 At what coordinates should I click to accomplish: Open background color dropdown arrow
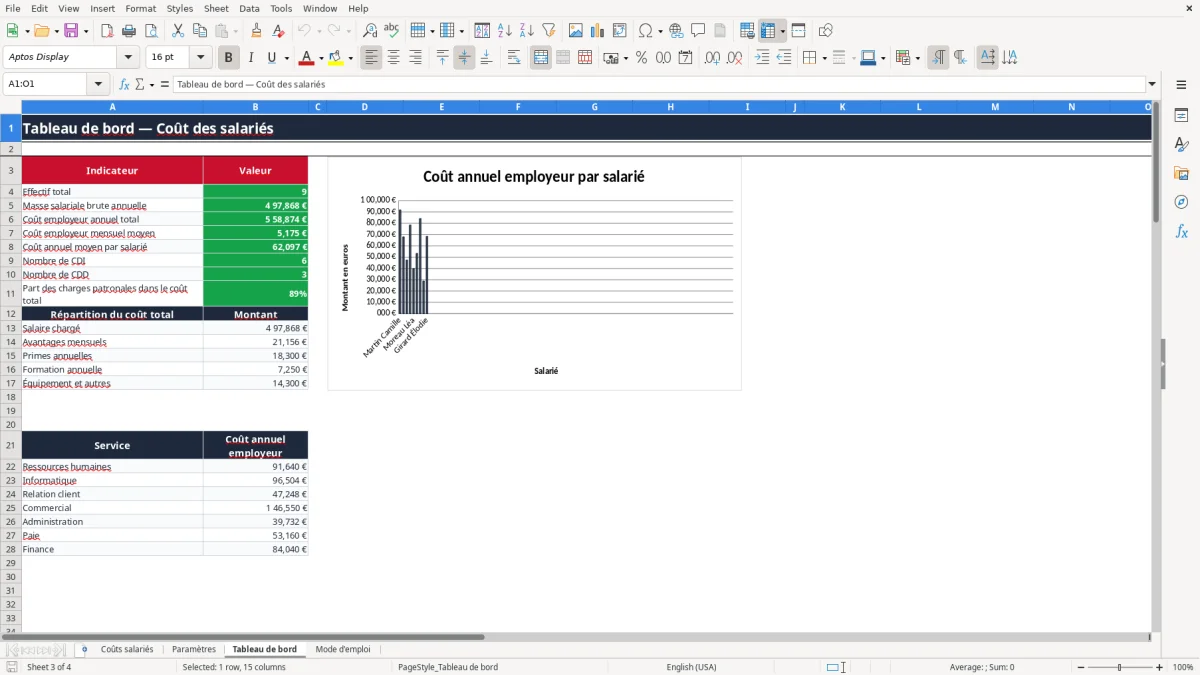click(x=350, y=58)
